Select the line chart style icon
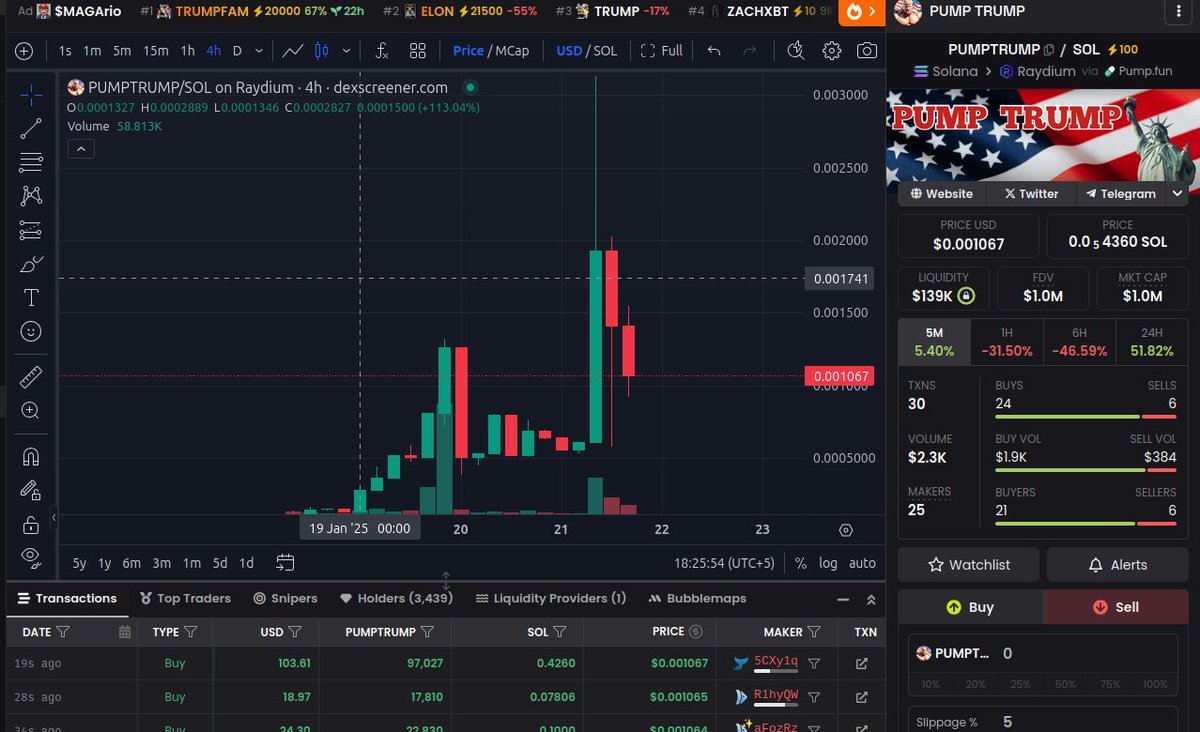Screen dimensions: 1200x732 point(293,51)
